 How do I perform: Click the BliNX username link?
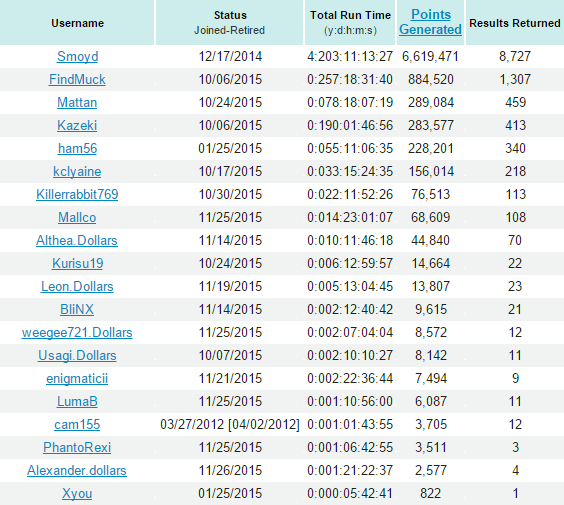point(77,310)
